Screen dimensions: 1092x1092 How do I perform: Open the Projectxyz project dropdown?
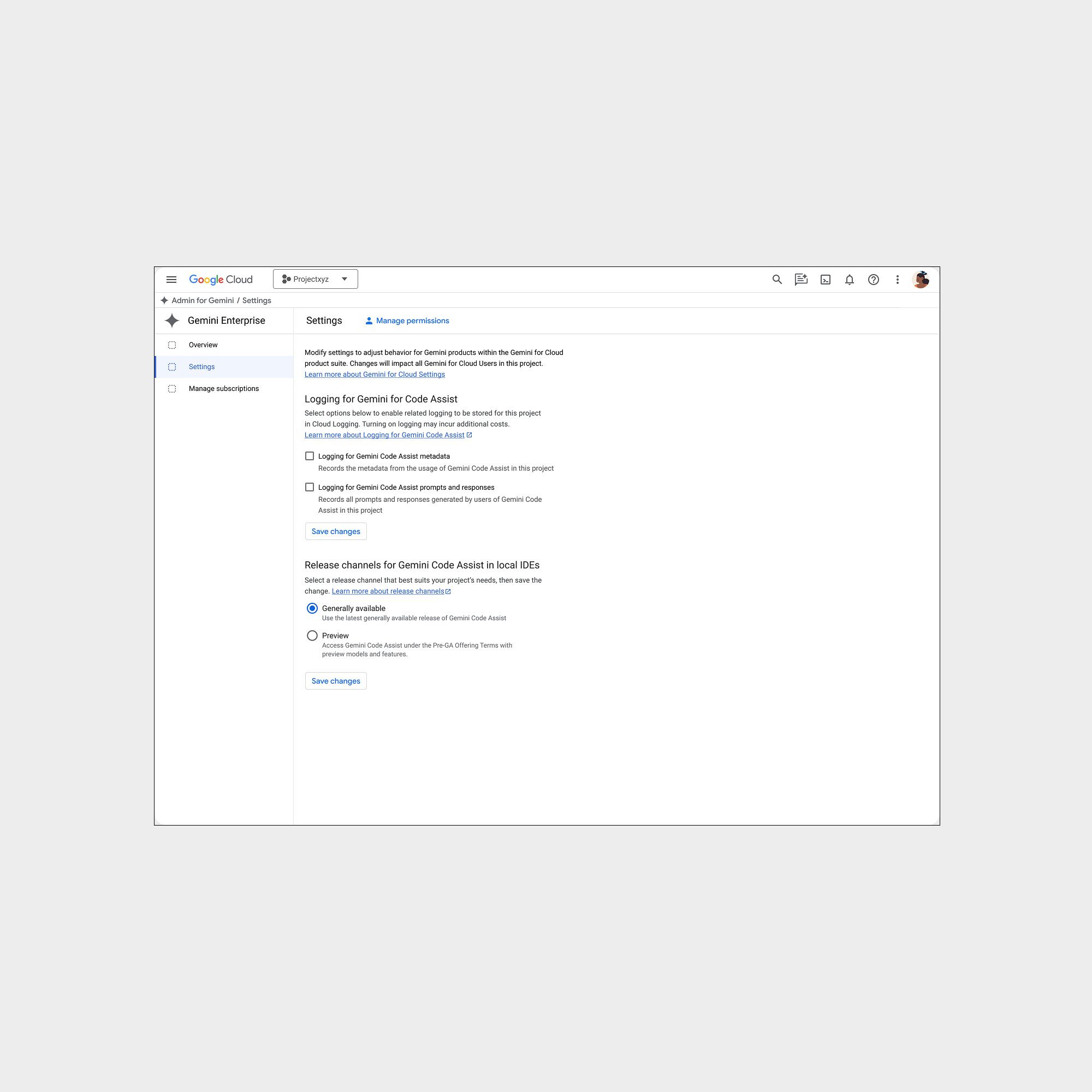[x=316, y=279]
